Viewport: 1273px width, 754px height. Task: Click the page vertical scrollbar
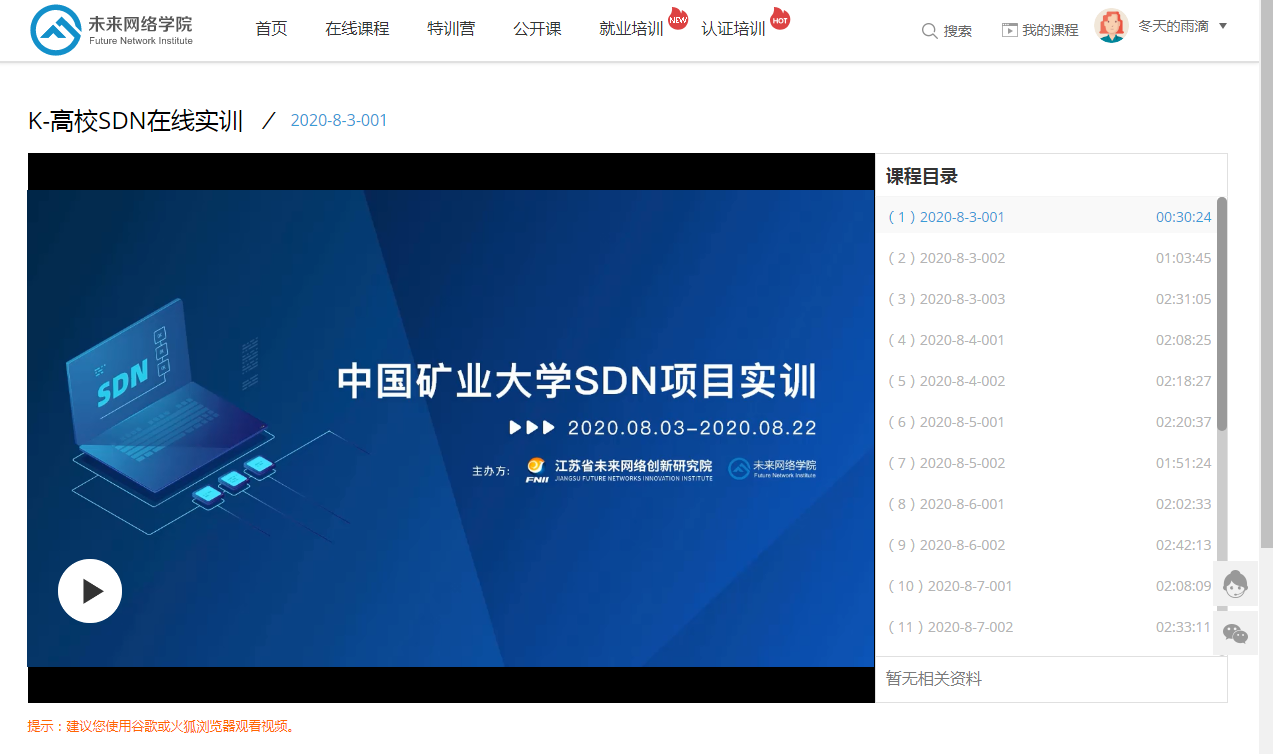pyautogui.click(x=1266, y=275)
